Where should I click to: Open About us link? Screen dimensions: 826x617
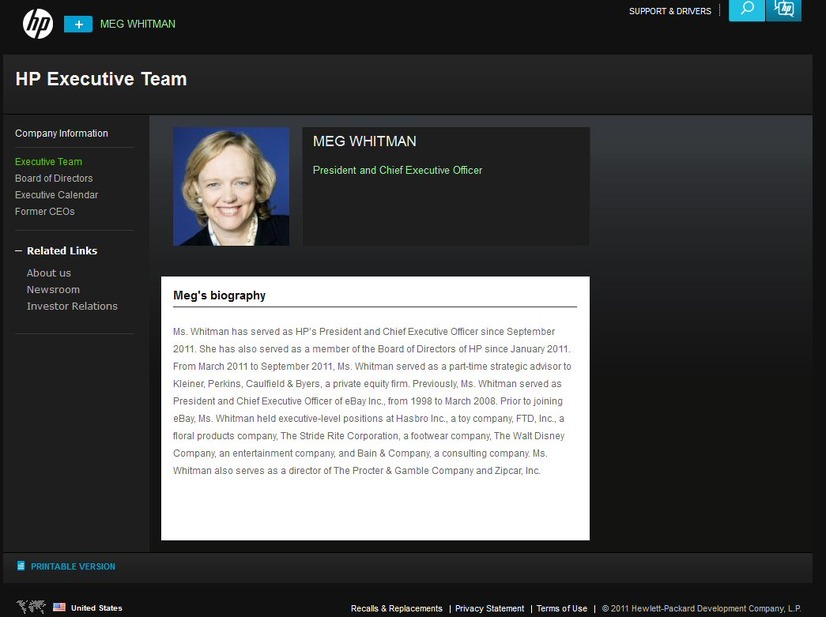point(49,273)
